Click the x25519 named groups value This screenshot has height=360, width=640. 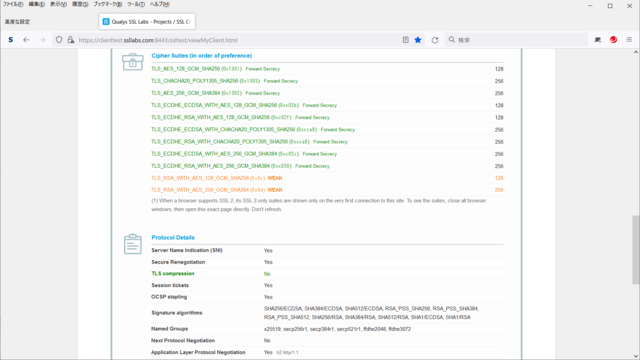click(337, 329)
